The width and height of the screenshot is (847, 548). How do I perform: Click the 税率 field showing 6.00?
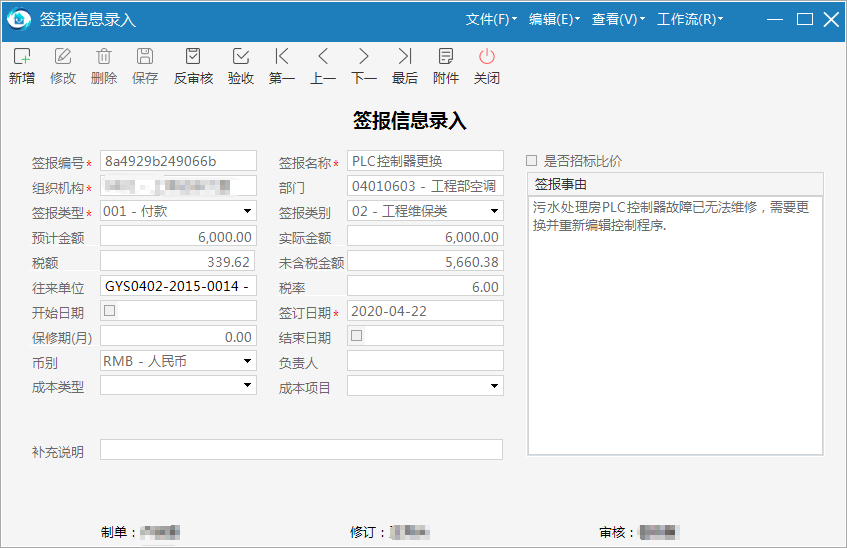(x=425, y=286)
